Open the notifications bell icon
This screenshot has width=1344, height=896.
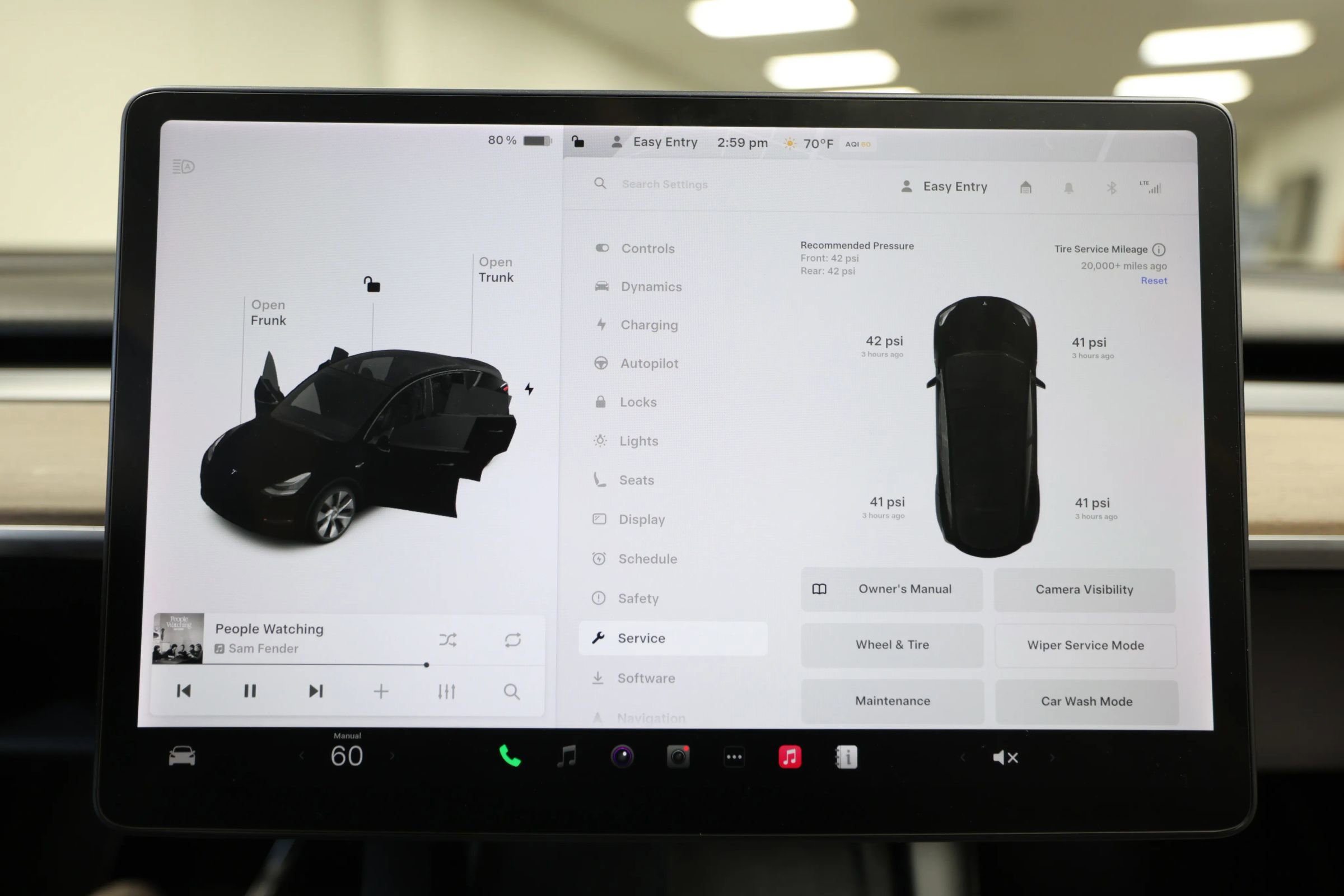pyautogui.click(x=1070, y=188)
